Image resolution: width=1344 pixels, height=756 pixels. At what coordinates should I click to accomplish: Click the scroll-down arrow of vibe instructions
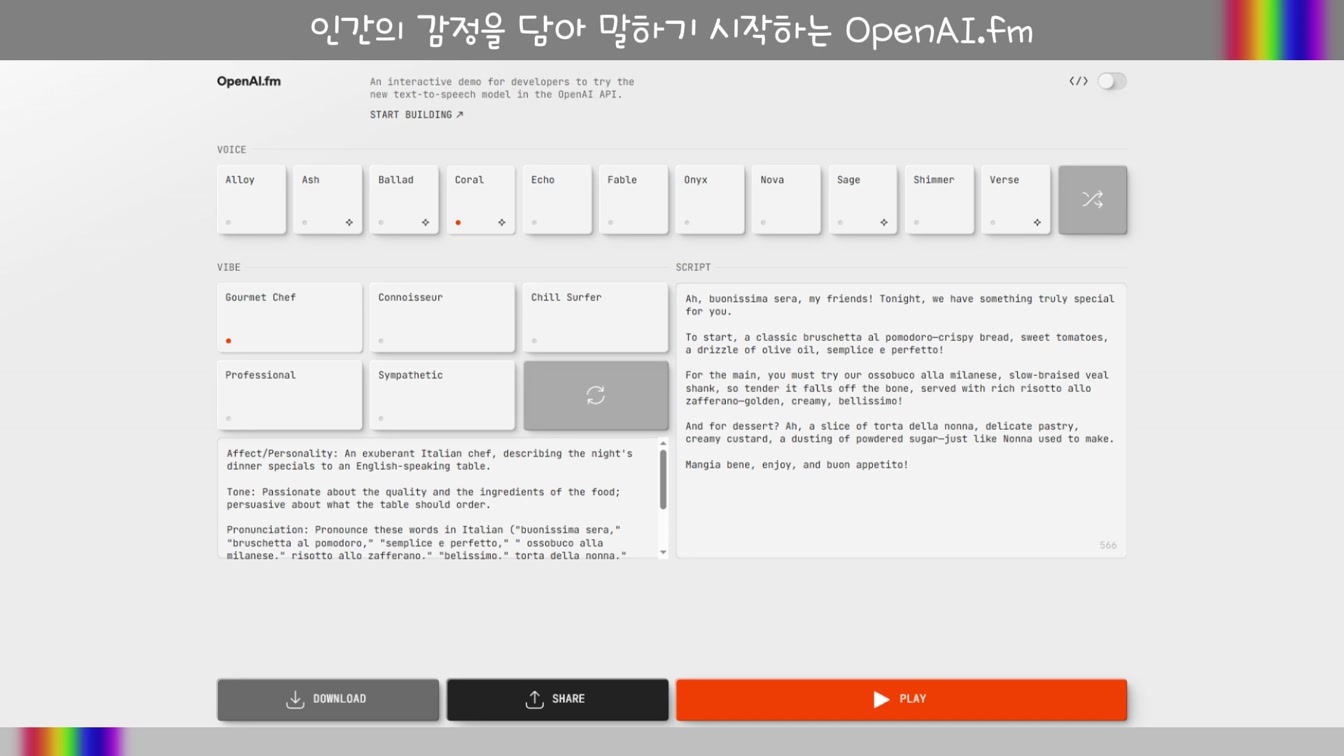coord(663,552)
